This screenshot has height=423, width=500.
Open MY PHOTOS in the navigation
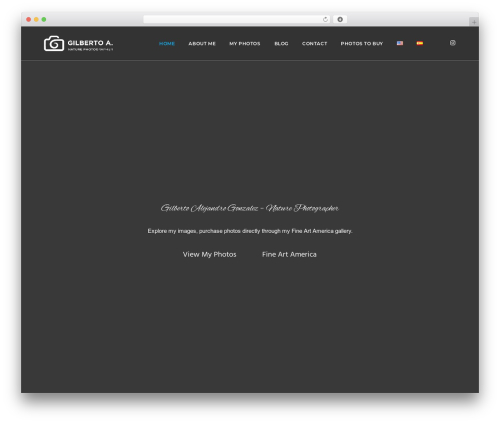pyautogui.click(x=245, y=44)
